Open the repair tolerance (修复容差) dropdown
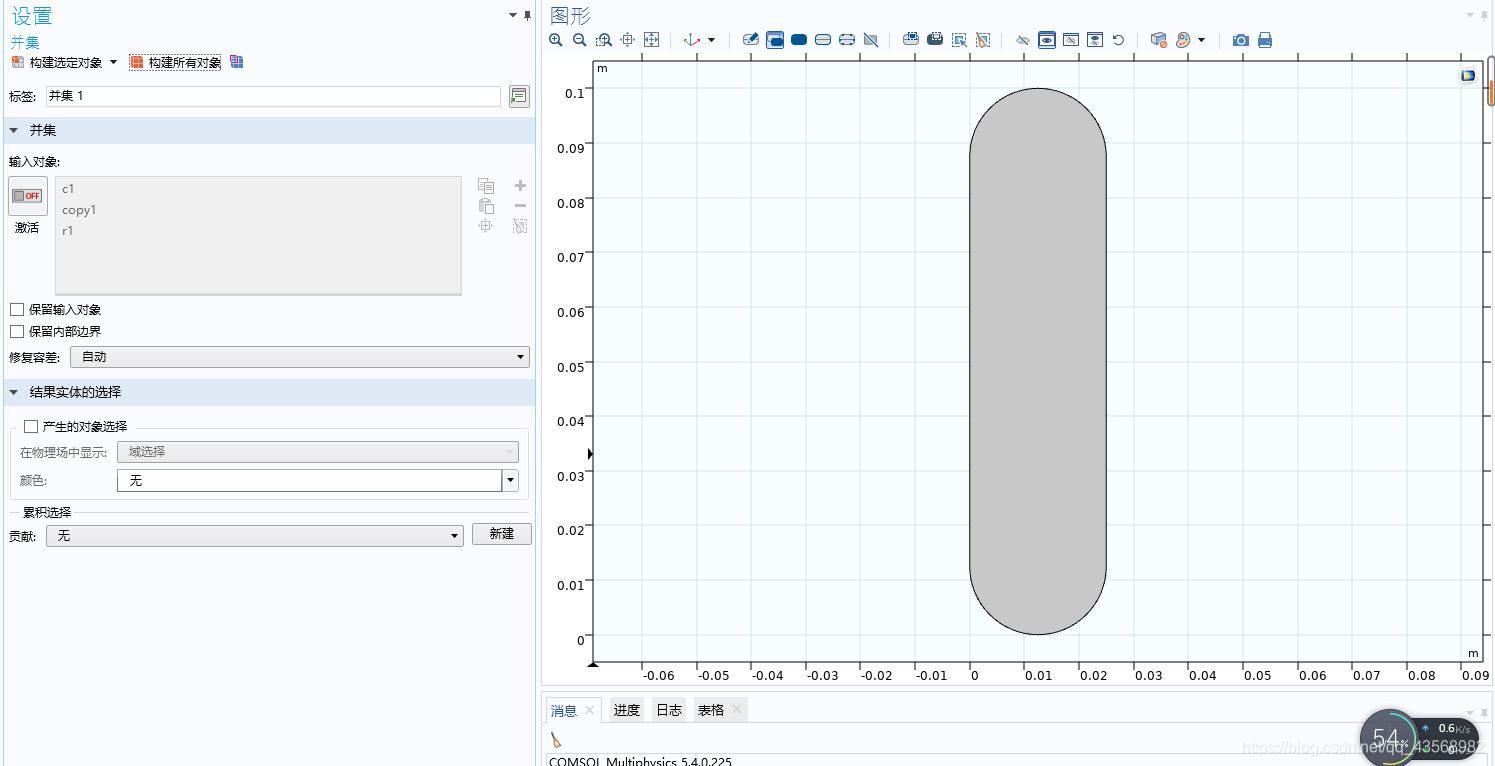Image resolution: width=1495 pixels, height=766 pixels. coord(300,357)
